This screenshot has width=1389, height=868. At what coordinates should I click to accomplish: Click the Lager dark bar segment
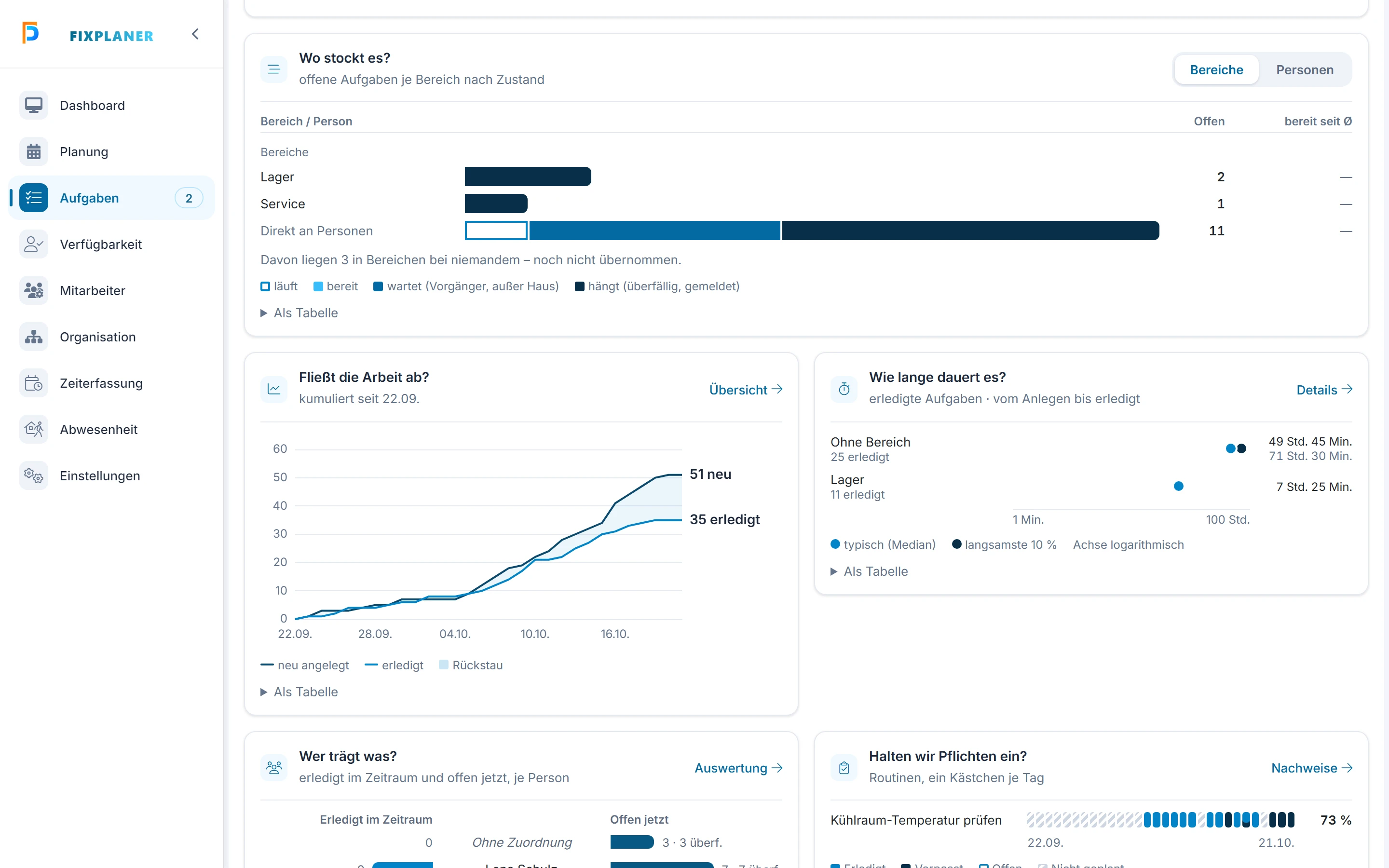coord(528,176)
